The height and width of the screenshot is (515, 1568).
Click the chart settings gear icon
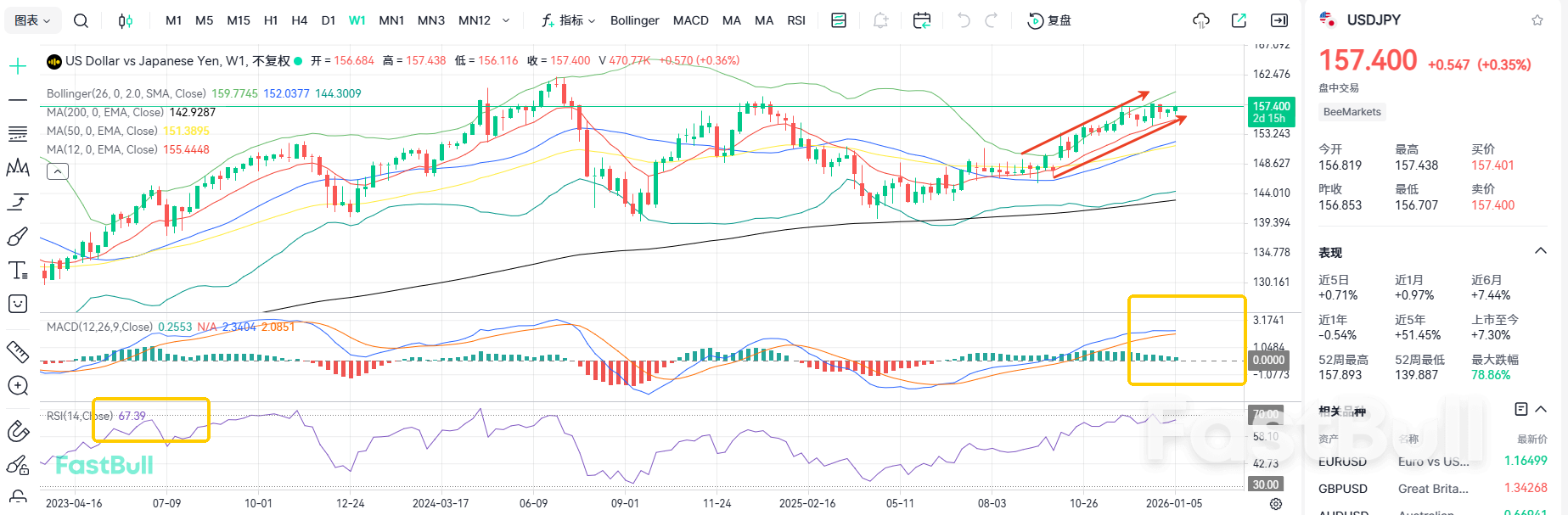point(1275,504)
